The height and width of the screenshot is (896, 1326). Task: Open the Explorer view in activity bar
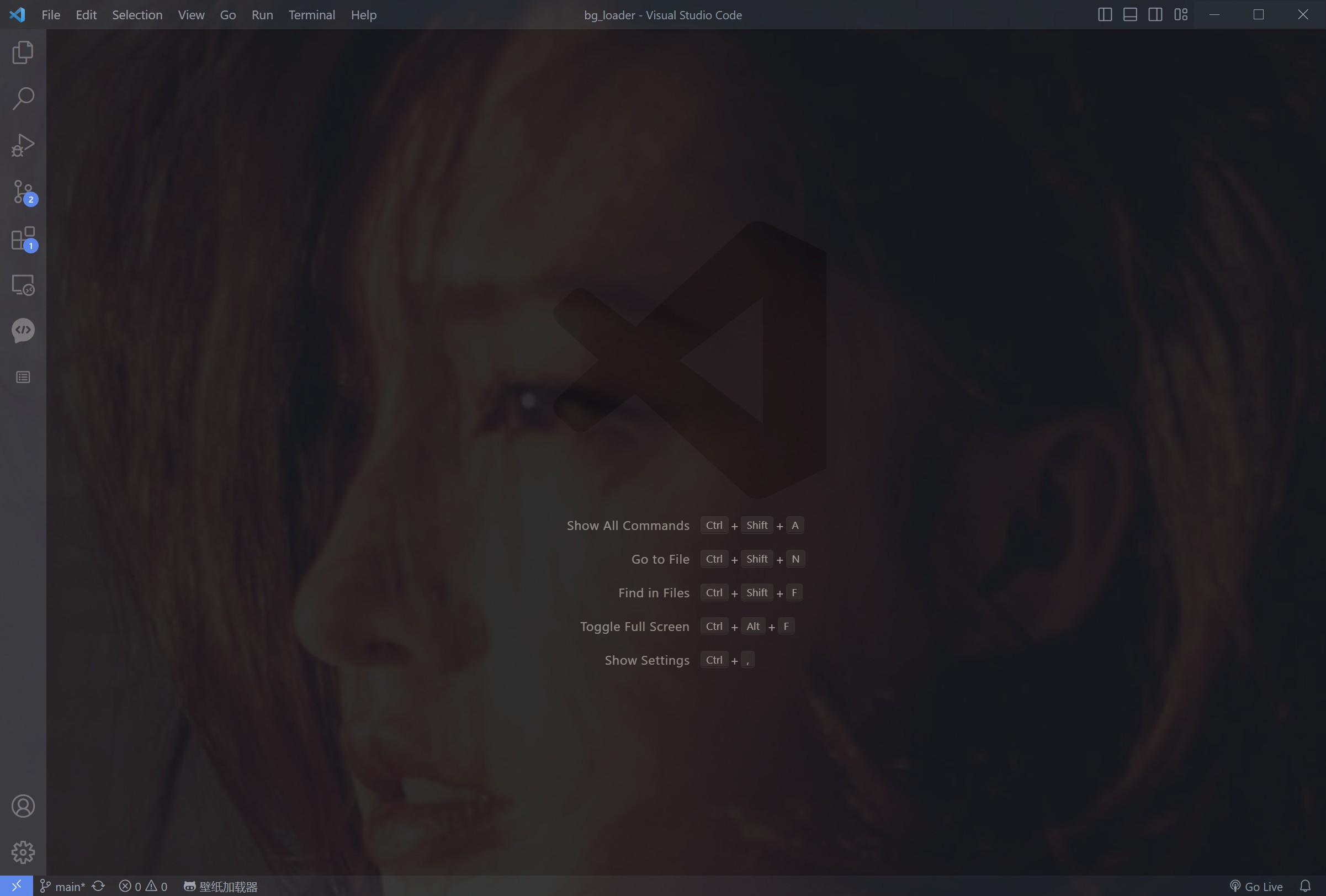23,52
